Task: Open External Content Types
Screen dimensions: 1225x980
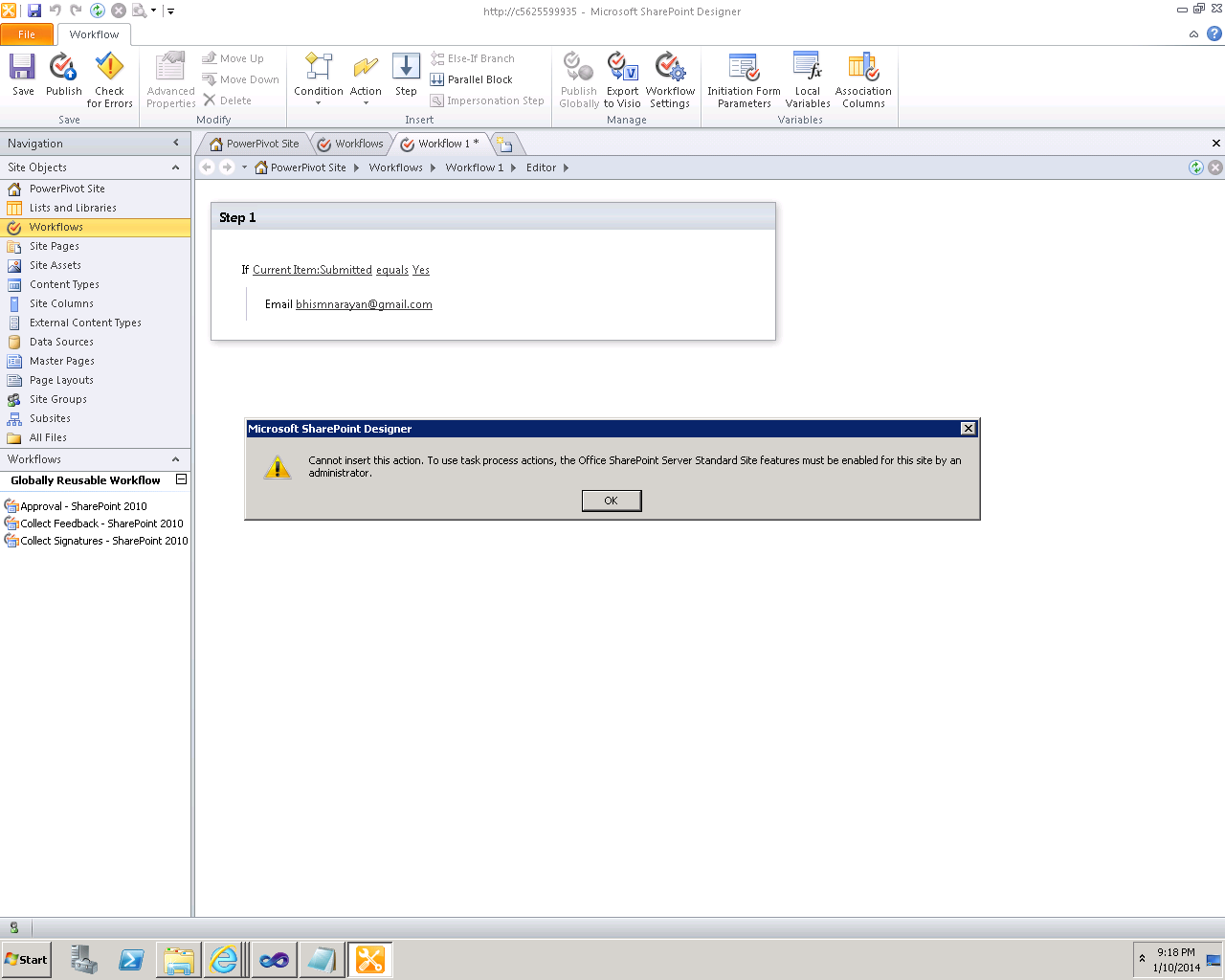Action: (x=96, y=323)
